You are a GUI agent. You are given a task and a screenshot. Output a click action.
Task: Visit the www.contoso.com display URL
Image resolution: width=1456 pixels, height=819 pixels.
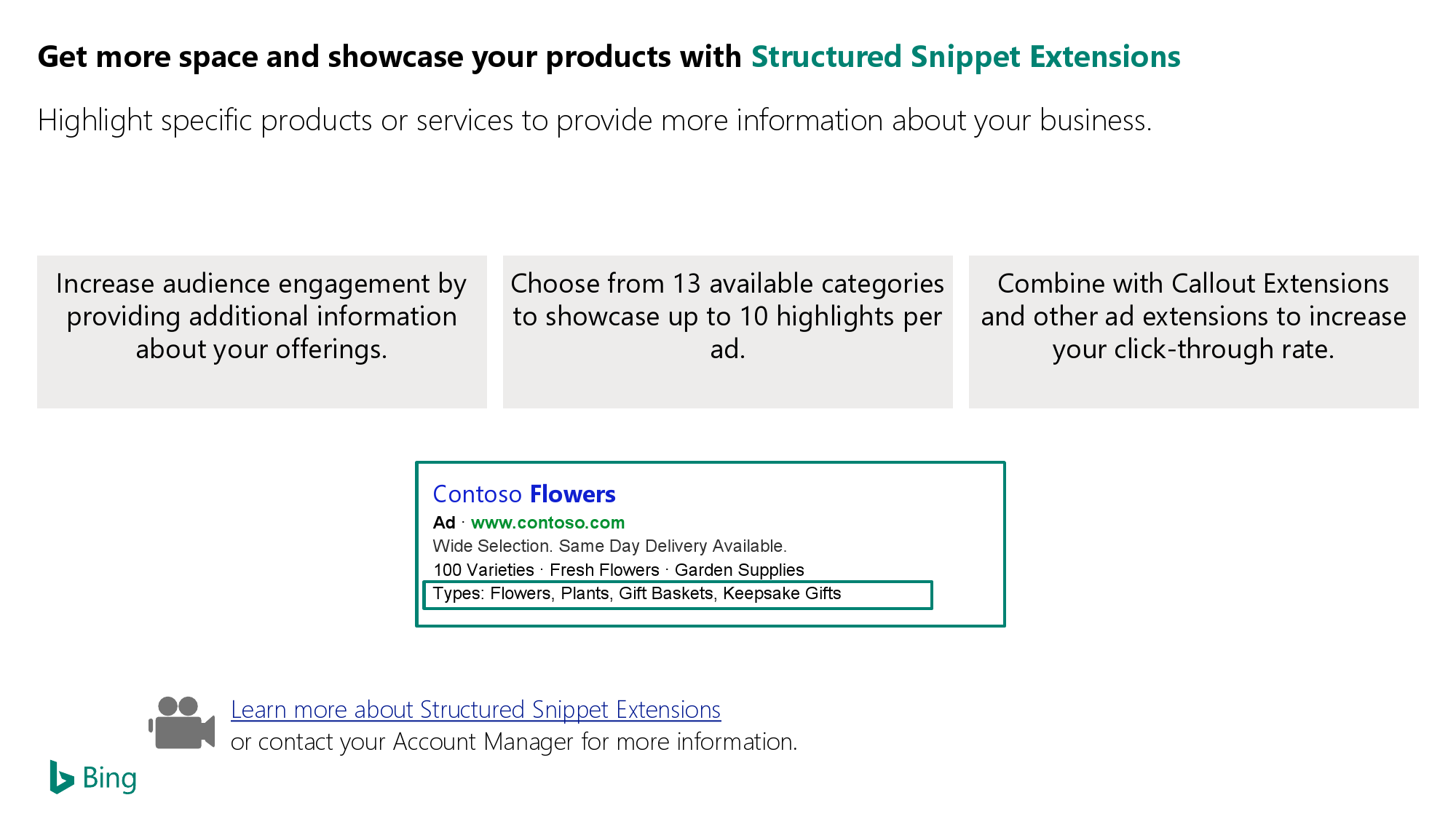547,523
